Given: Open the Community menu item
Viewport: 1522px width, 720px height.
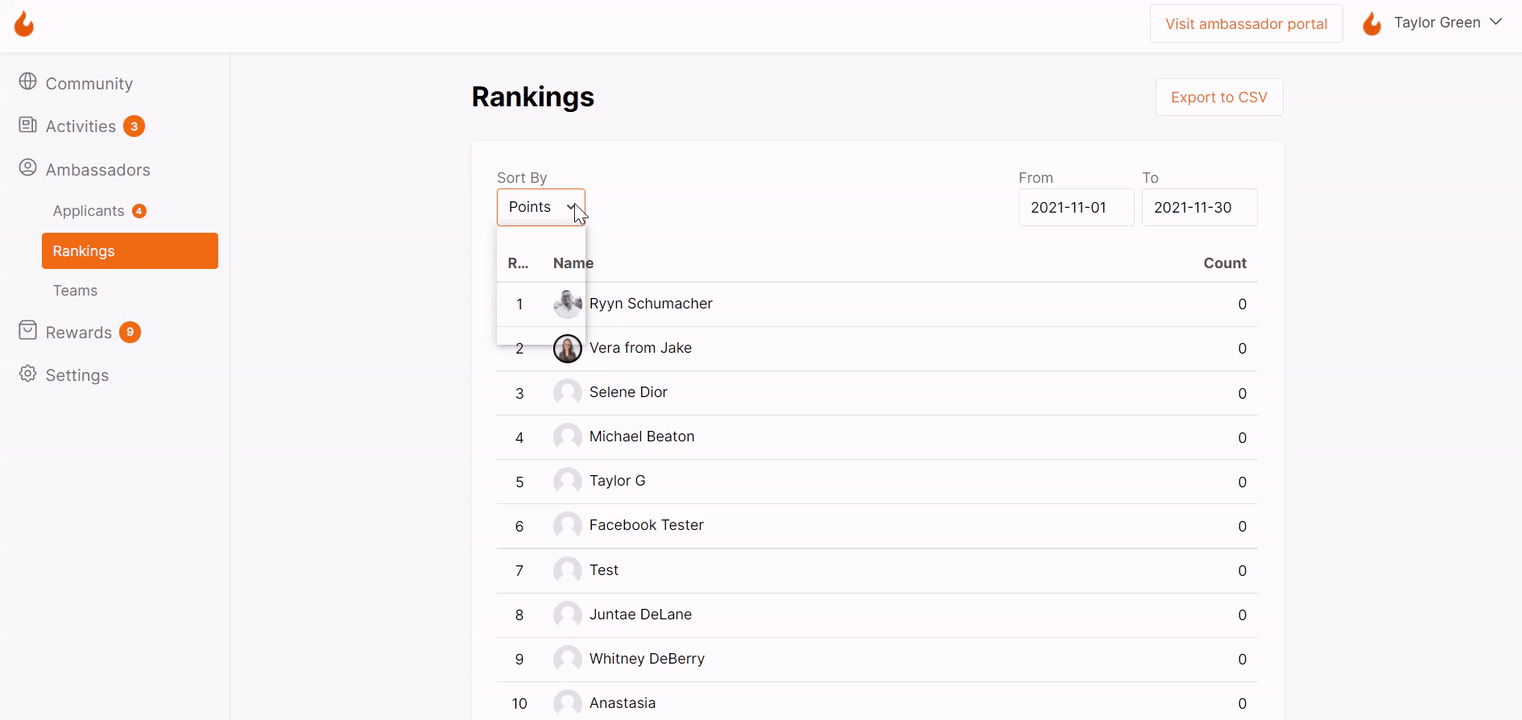Looking at the screenshot, I should pos(89,84).
